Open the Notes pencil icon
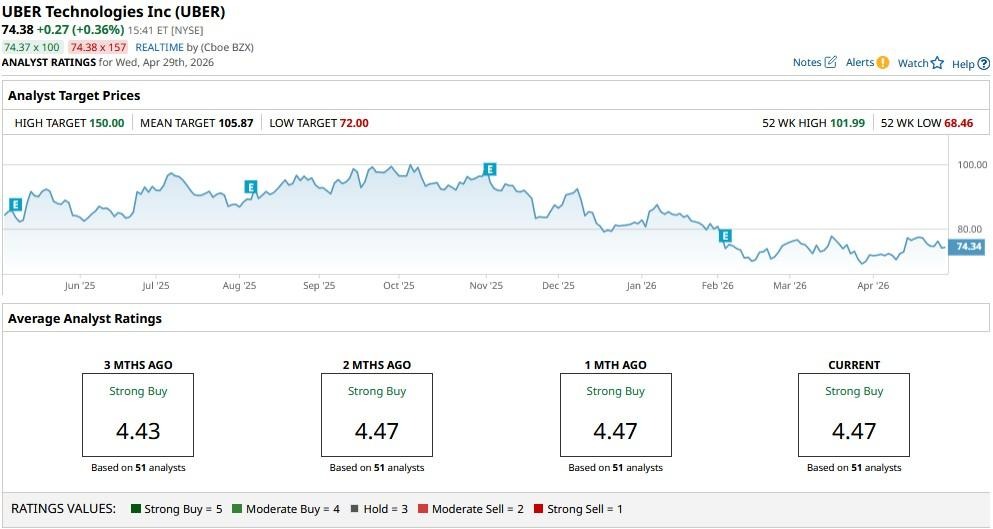The image size is (993, 529). pyautogui.click(x=831, y=62)
